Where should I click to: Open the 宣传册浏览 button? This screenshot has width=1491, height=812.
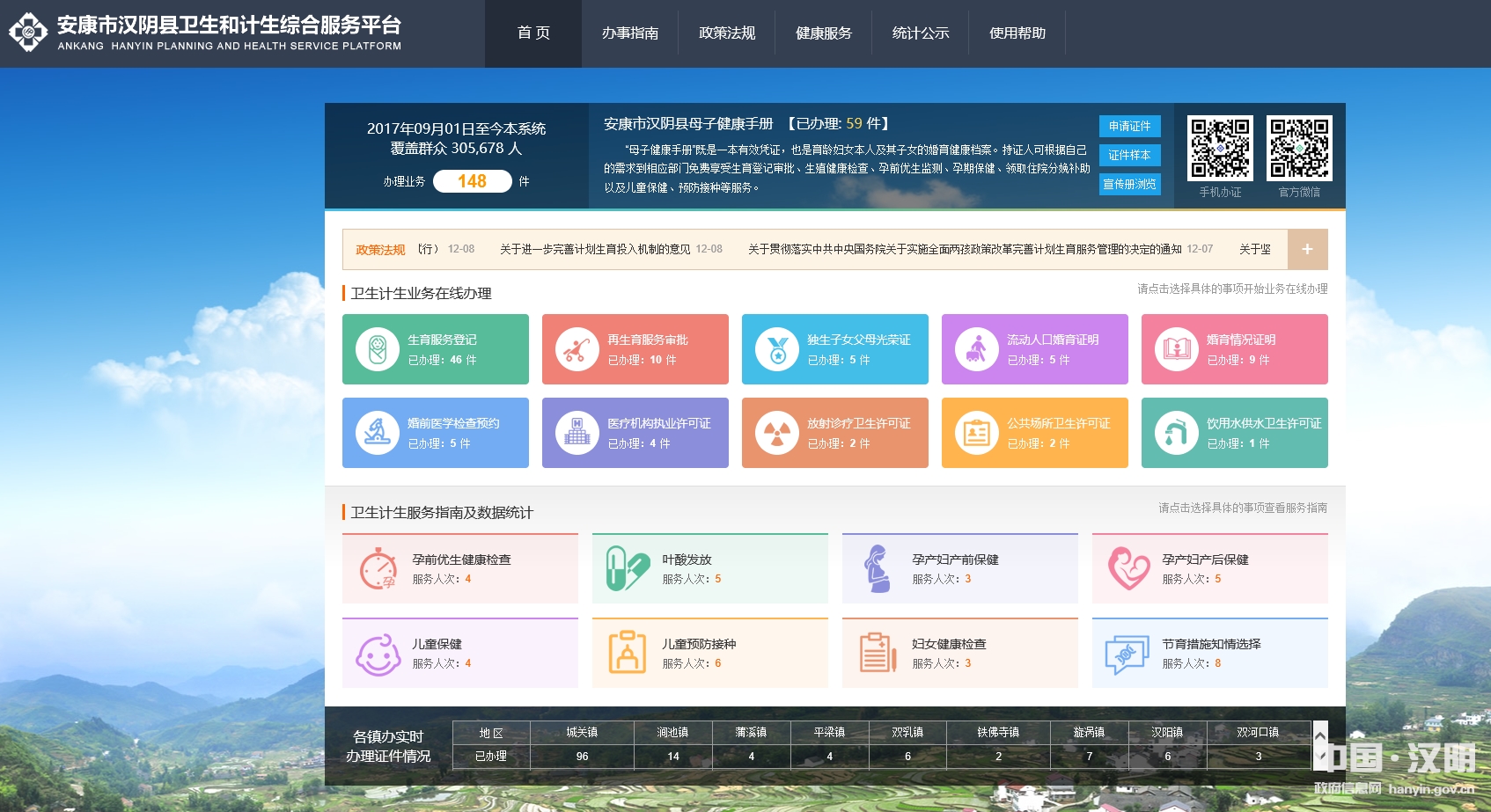(1130, 184)
